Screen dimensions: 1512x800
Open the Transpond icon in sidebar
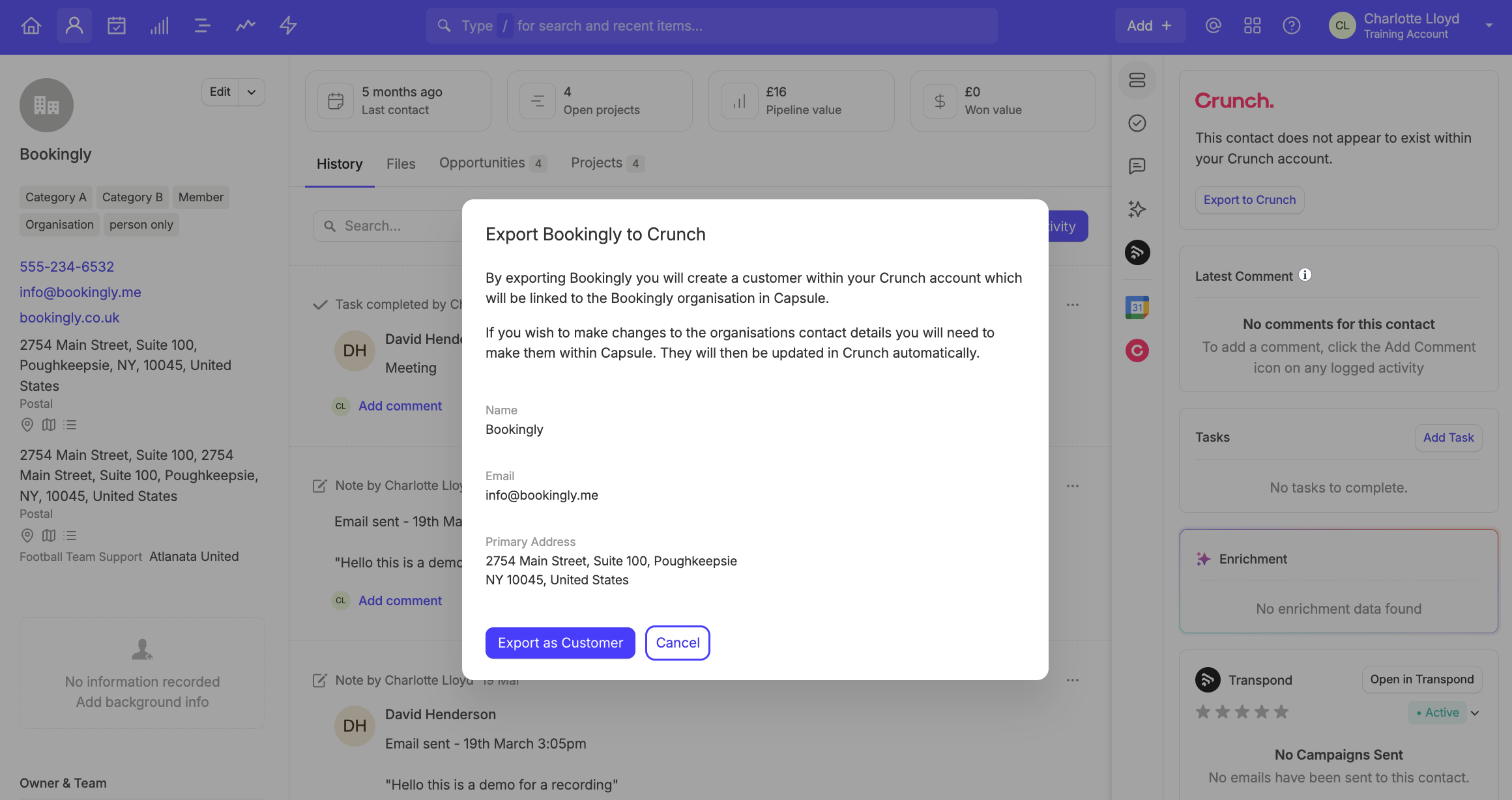point(1137,252)
